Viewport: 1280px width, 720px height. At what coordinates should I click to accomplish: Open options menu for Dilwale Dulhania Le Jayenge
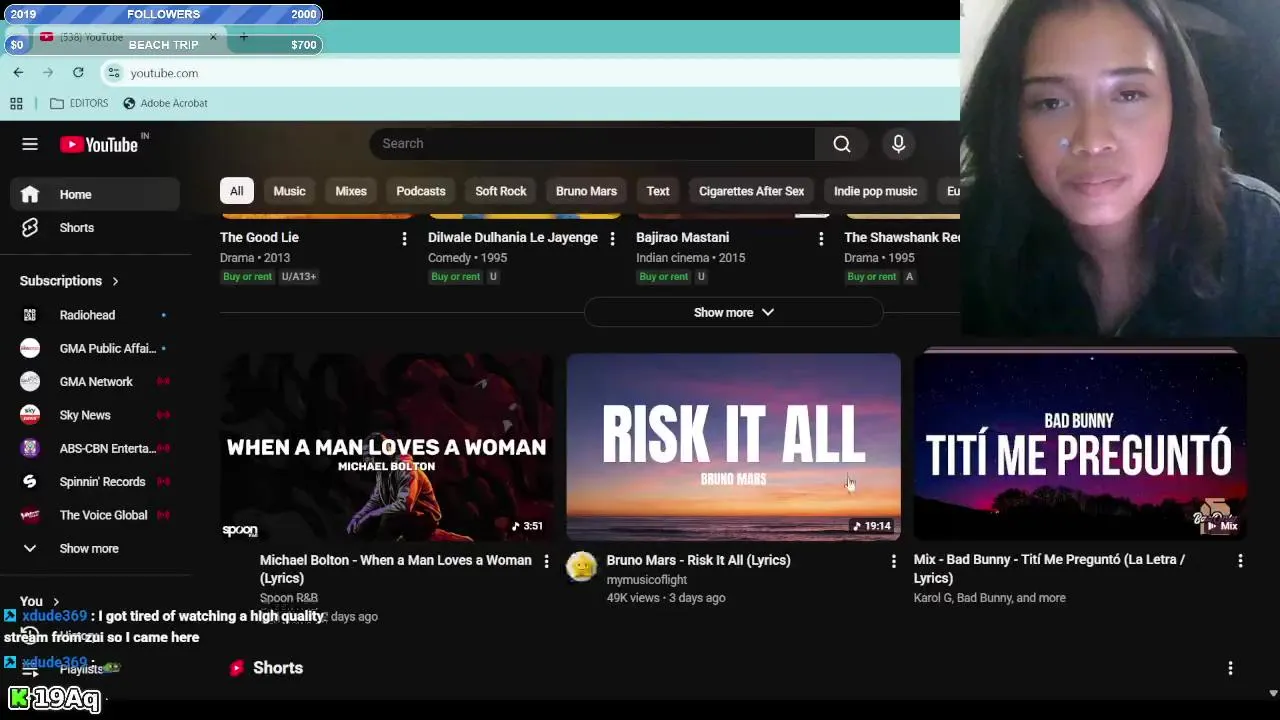pos(612,238)
